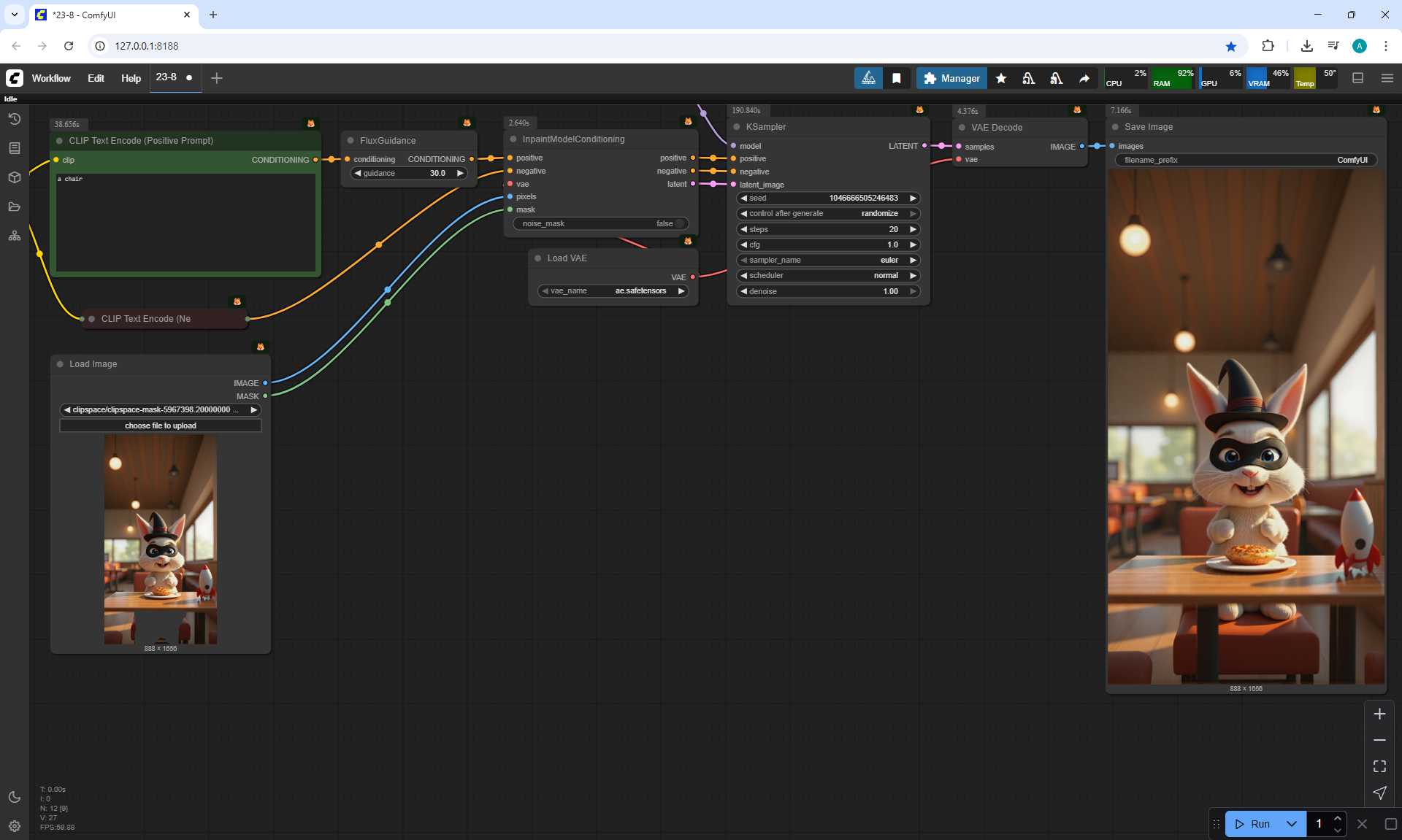Open the model library cube icon

pos(14,177)
